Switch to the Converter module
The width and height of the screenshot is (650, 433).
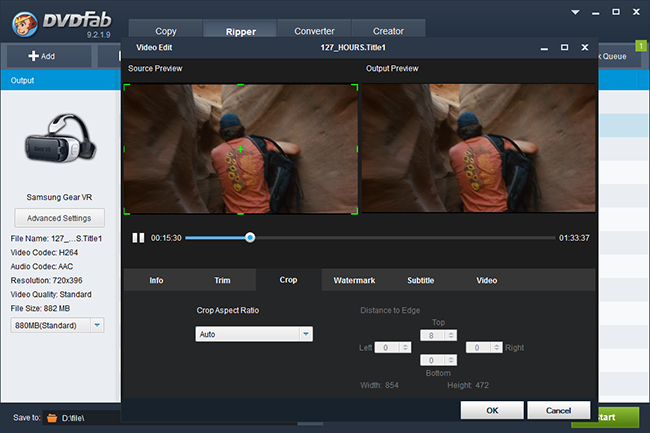pos(314,31)
